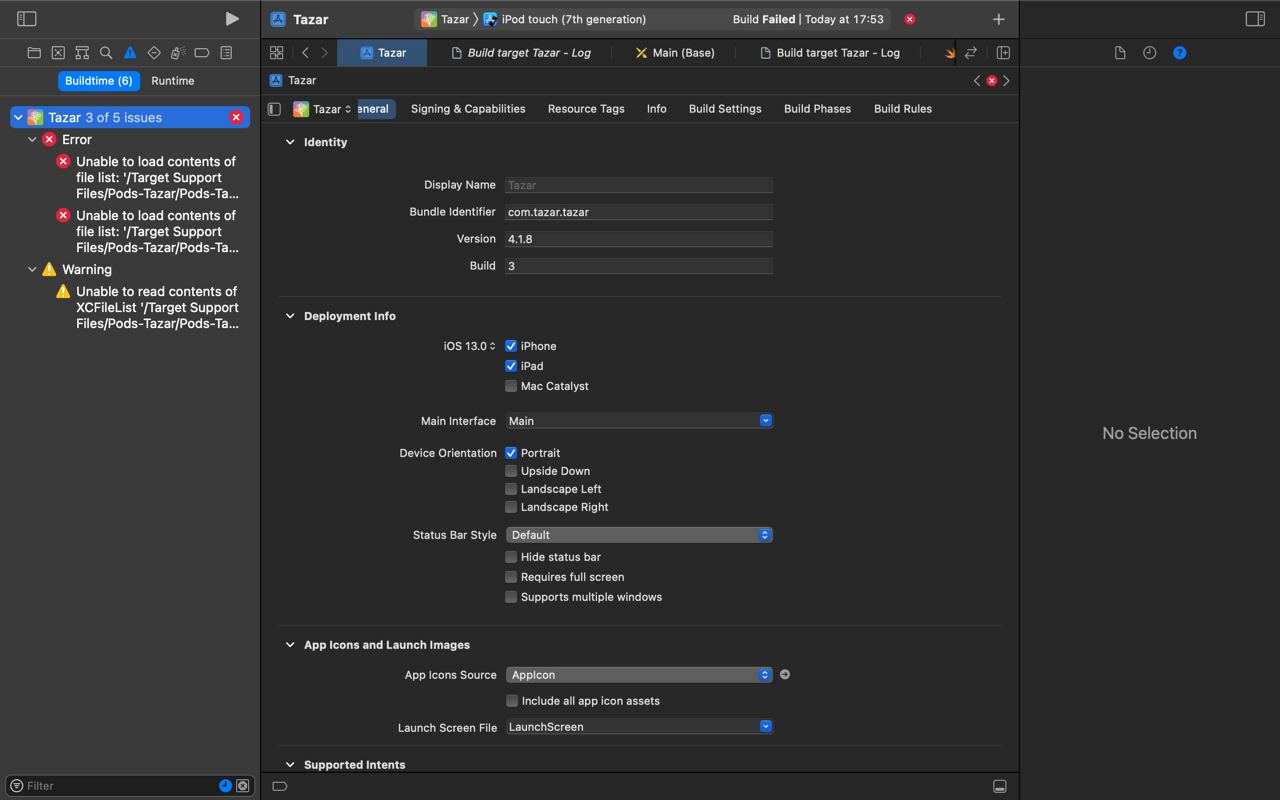Open the Breakpoint navigator
This screenshot has width=1280, height=800.
coord(202,53)
